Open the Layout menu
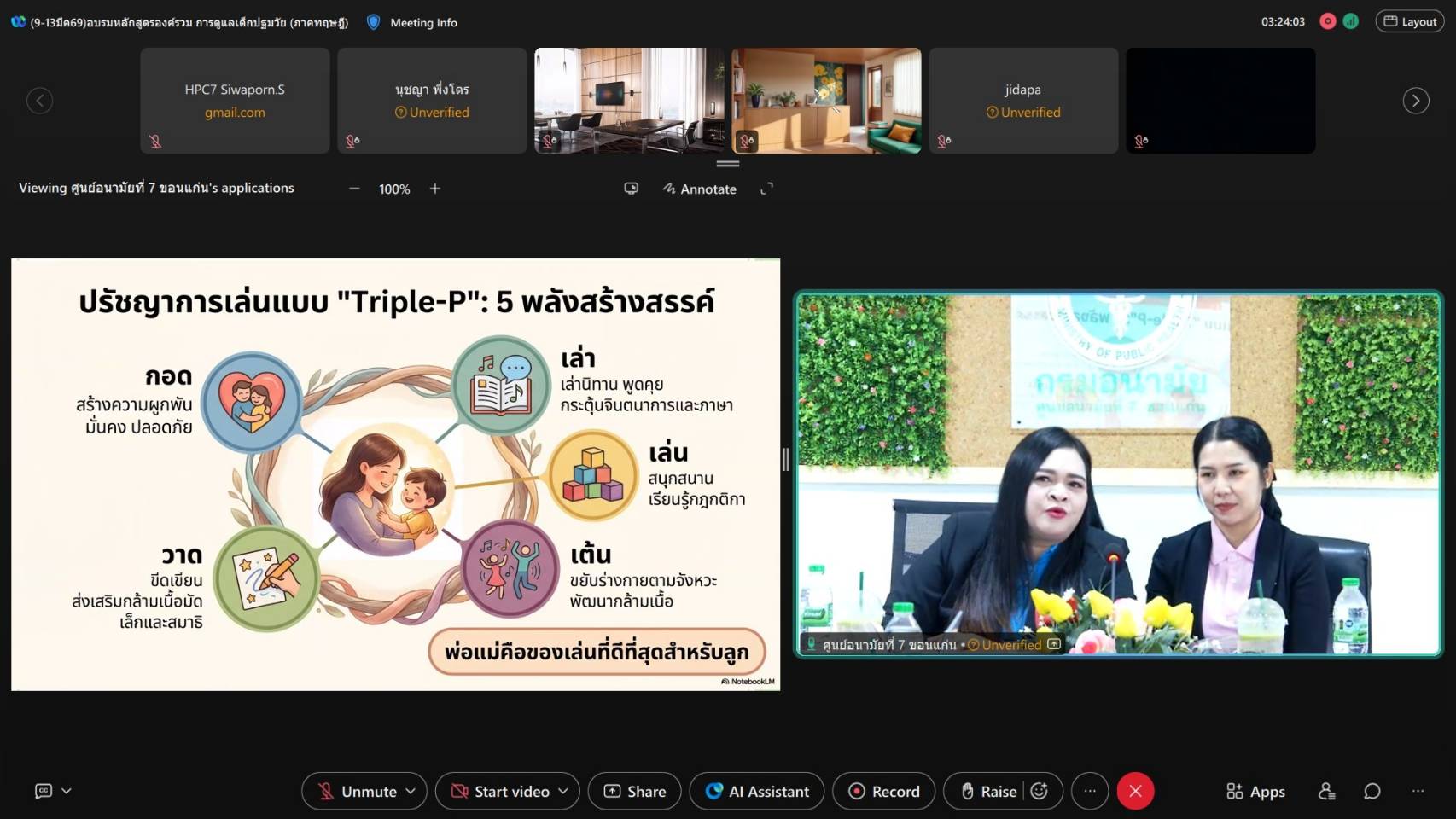1456x819 pixels. (1409, 21)
